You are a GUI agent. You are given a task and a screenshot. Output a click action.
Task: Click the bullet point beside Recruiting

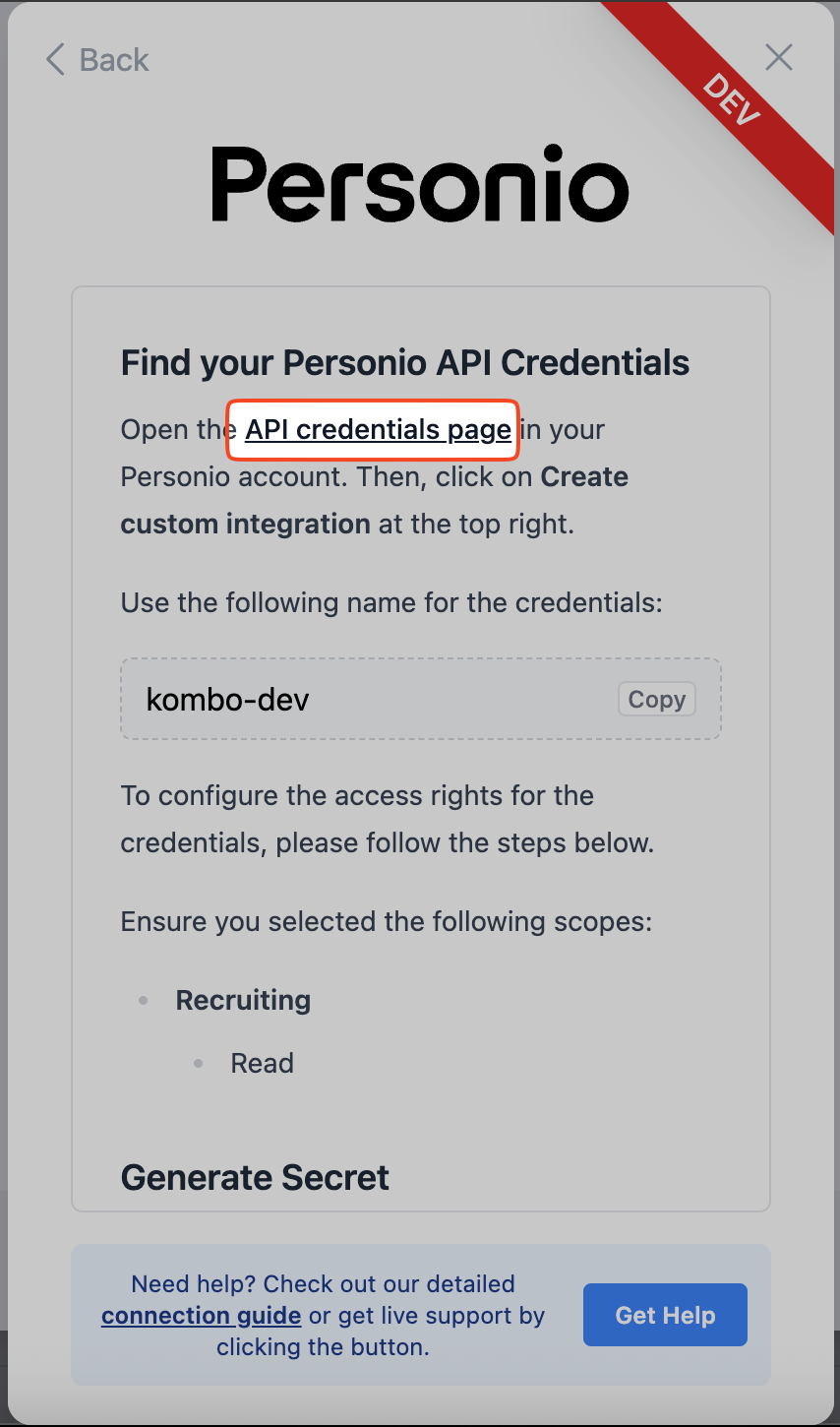144,1000
